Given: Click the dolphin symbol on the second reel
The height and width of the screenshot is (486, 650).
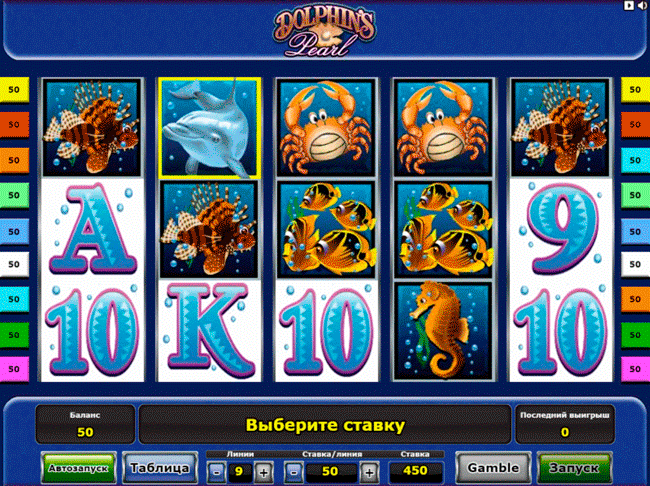Looking at the screenshot, I should pyautogui.click(x=210, y=128).
